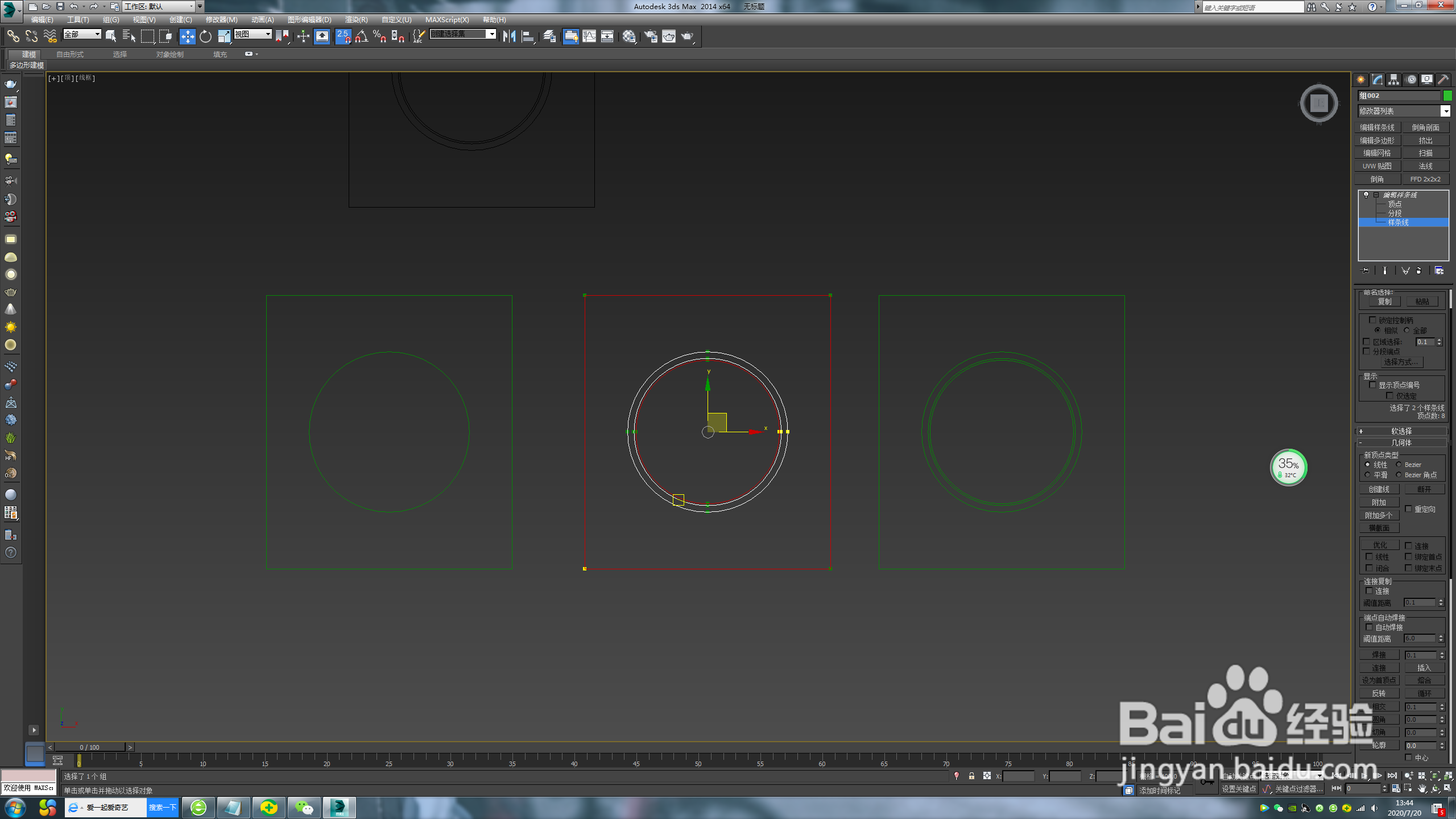Click the 附加 button in geometry rollout
1456x819 pixels.
click(1379, 502)
